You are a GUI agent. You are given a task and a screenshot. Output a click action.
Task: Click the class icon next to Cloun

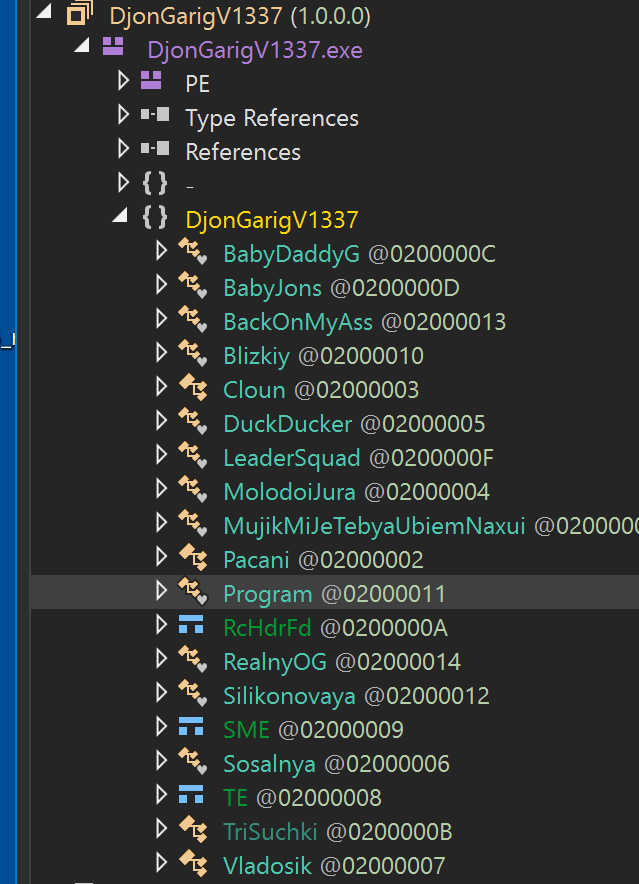coord(192,389)
